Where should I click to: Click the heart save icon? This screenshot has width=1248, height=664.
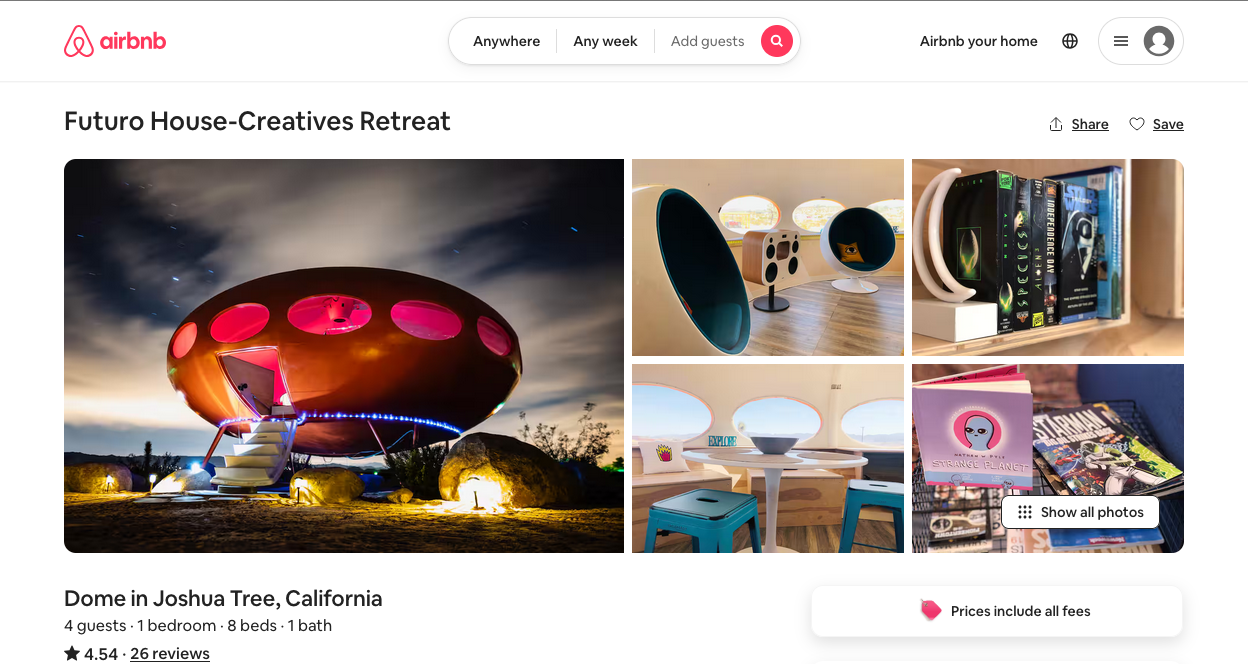click(x=1137, y=124)
